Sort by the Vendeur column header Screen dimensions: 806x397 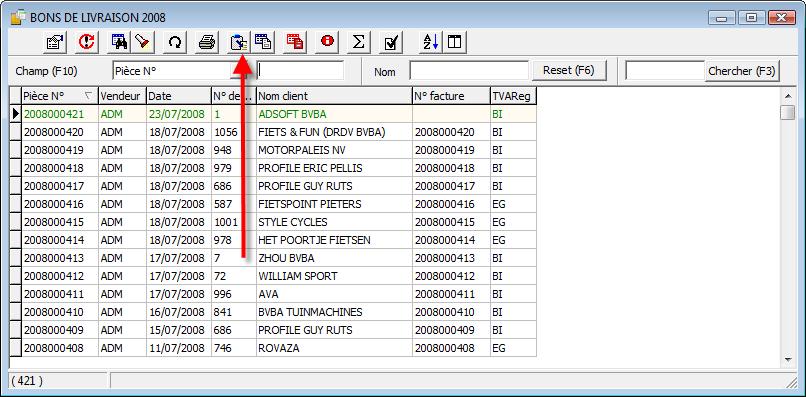[x=122, y=96]
